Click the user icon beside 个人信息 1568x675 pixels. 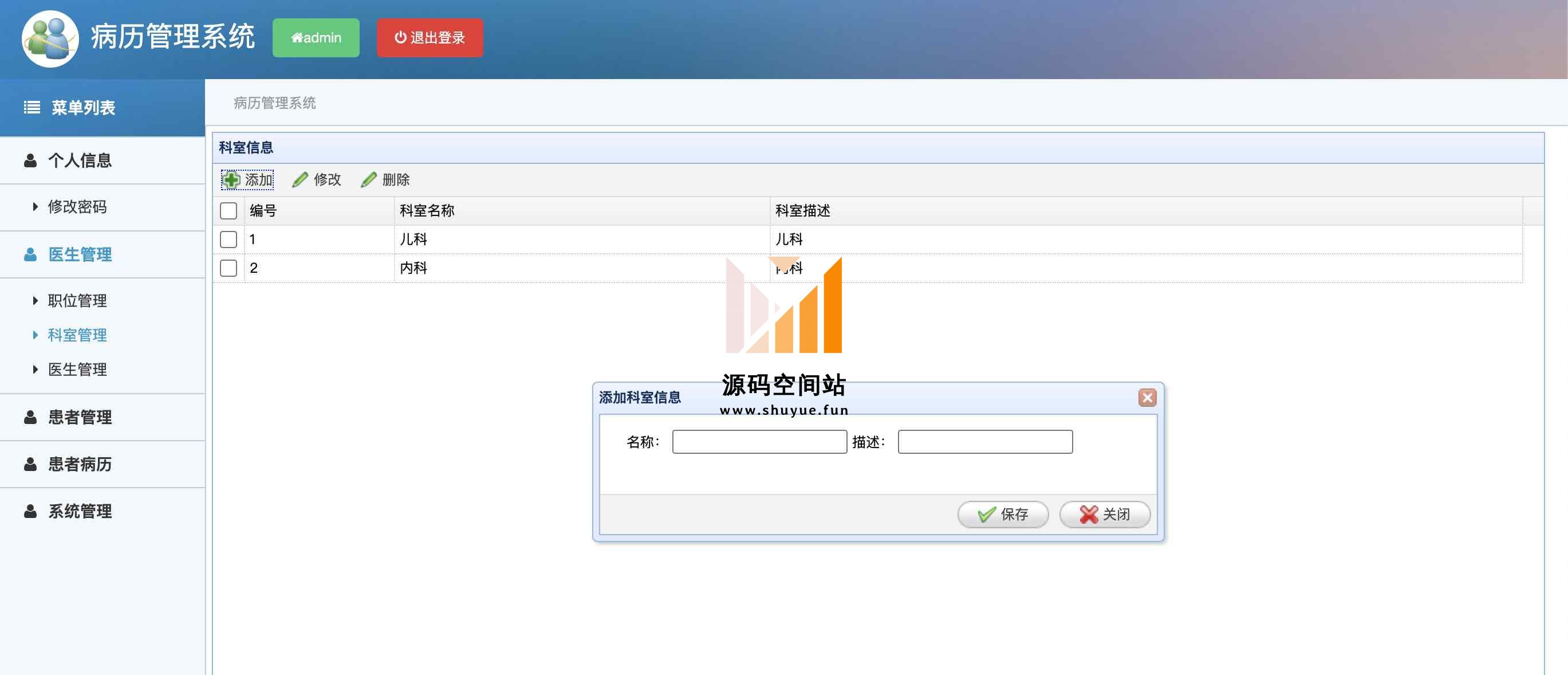[30, 161]
